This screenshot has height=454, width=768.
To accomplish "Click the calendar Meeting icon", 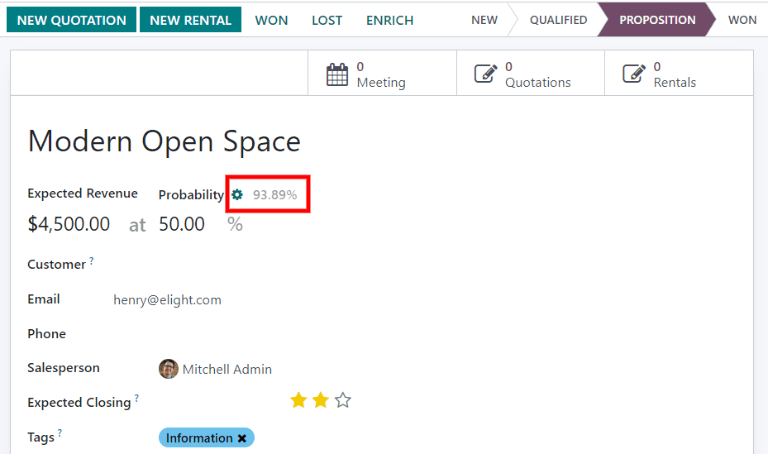I will 338,74.
